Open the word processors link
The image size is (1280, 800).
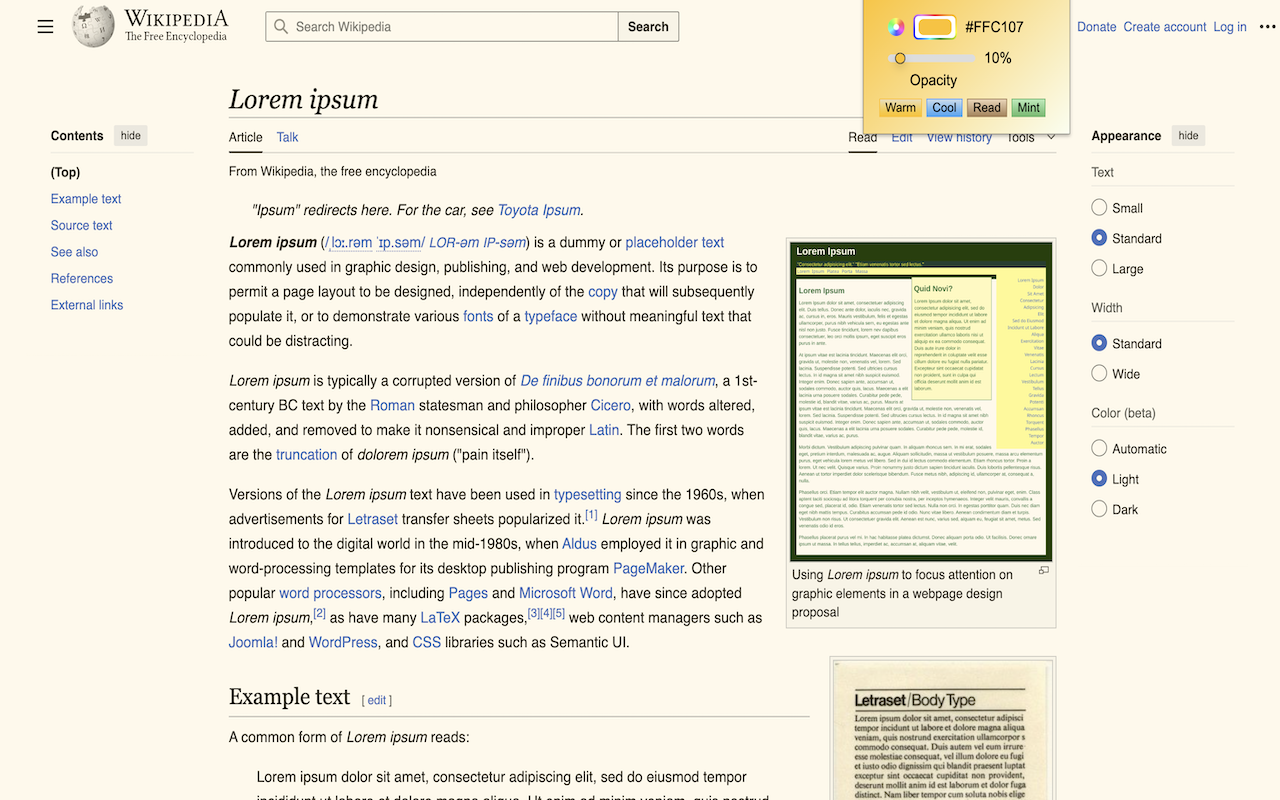pos(330,593)
